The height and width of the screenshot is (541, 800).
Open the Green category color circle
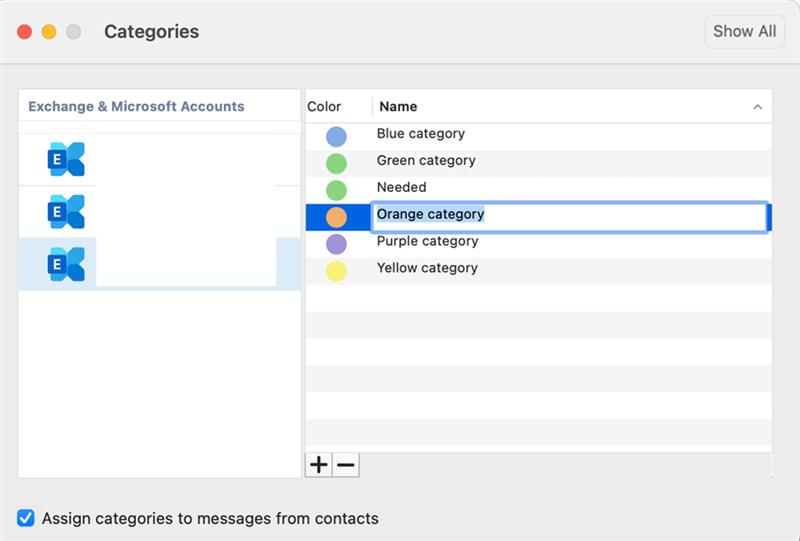tap(336, 163)
